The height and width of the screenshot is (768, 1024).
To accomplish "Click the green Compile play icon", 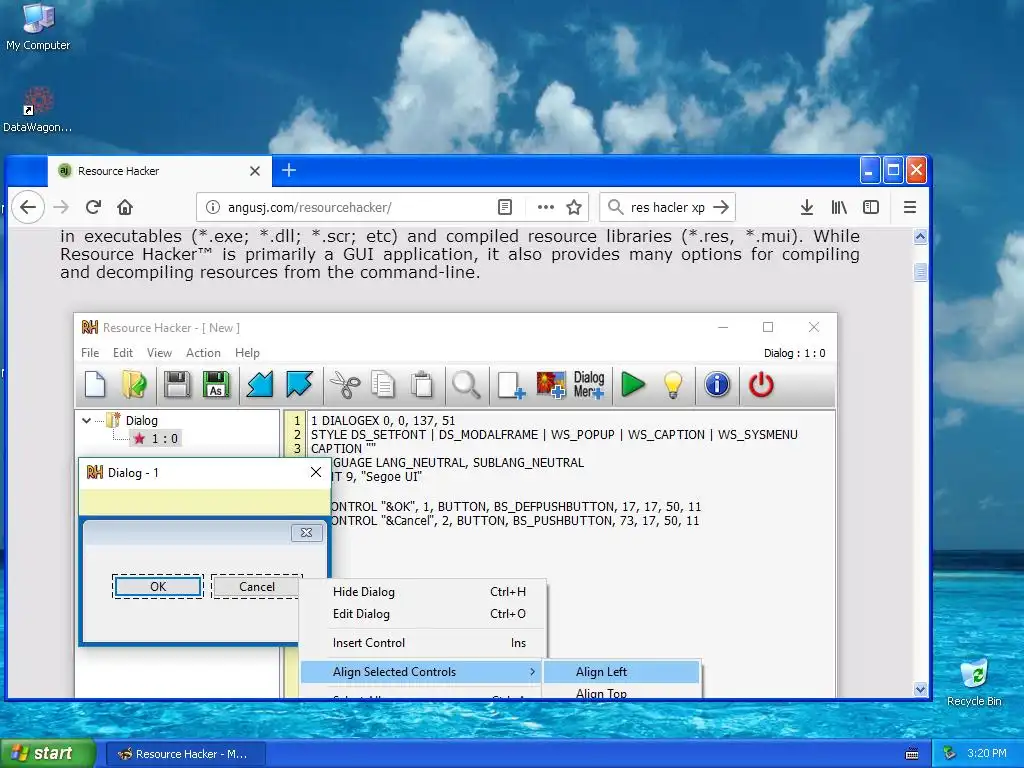I will pyautogui.click(x=633, y=385).
